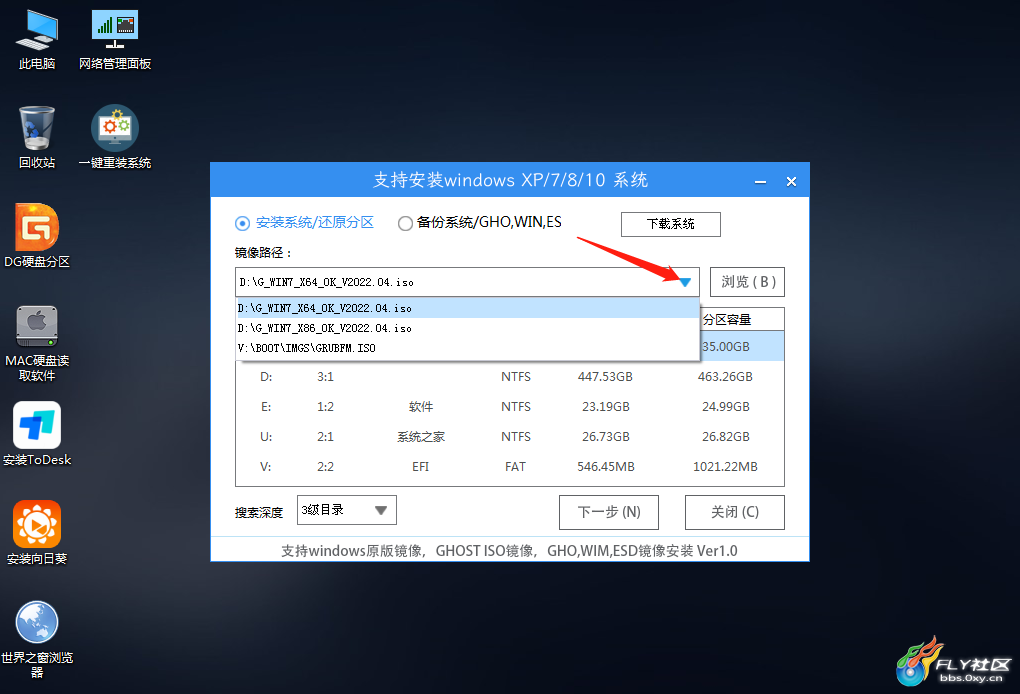The image size is (1020, 694).
Task: Open the DG硬盘分区 DiskGenius icon
Action: (37, 236)
